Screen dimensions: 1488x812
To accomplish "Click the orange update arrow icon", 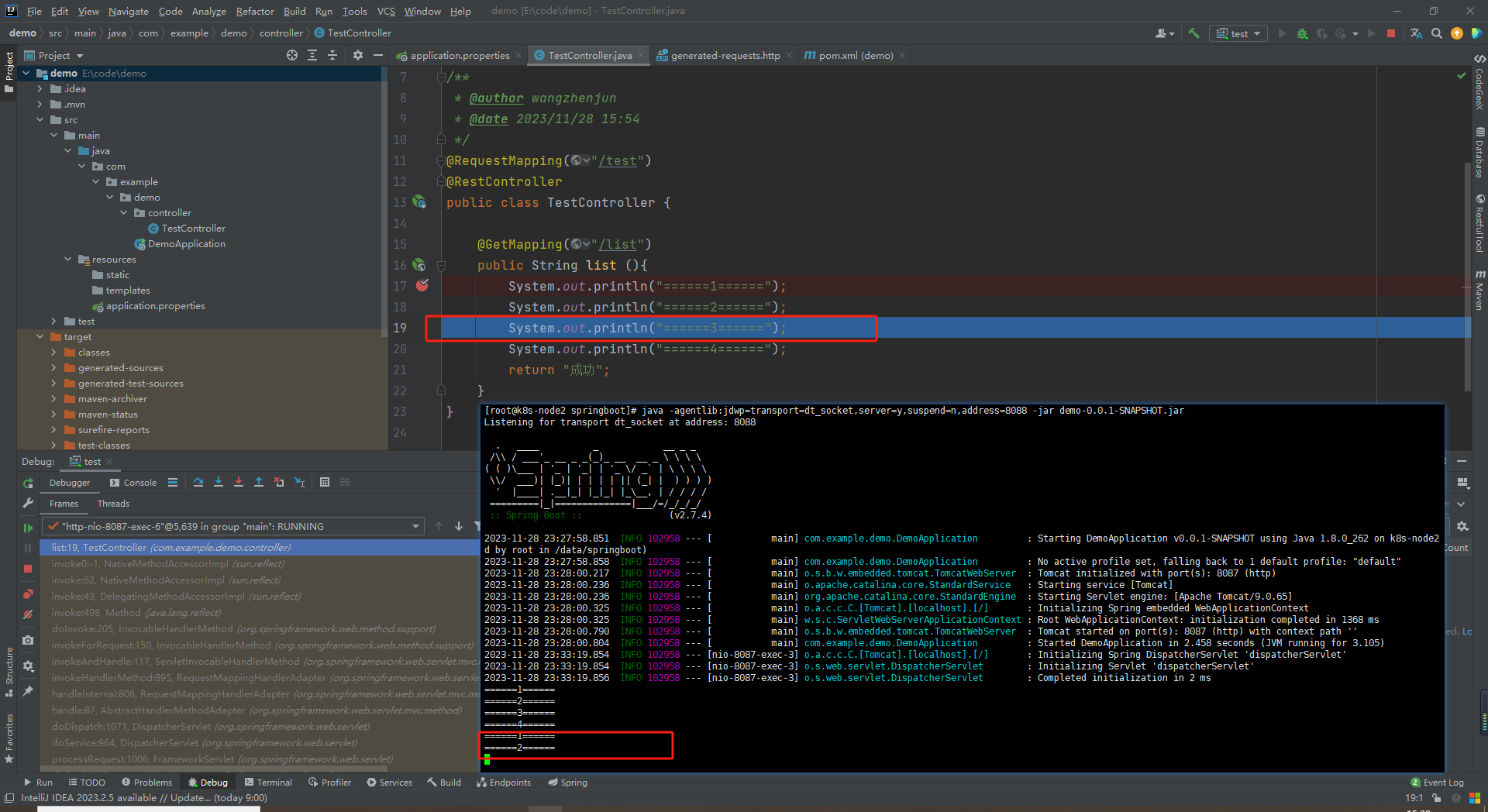I will (1457, 33).
